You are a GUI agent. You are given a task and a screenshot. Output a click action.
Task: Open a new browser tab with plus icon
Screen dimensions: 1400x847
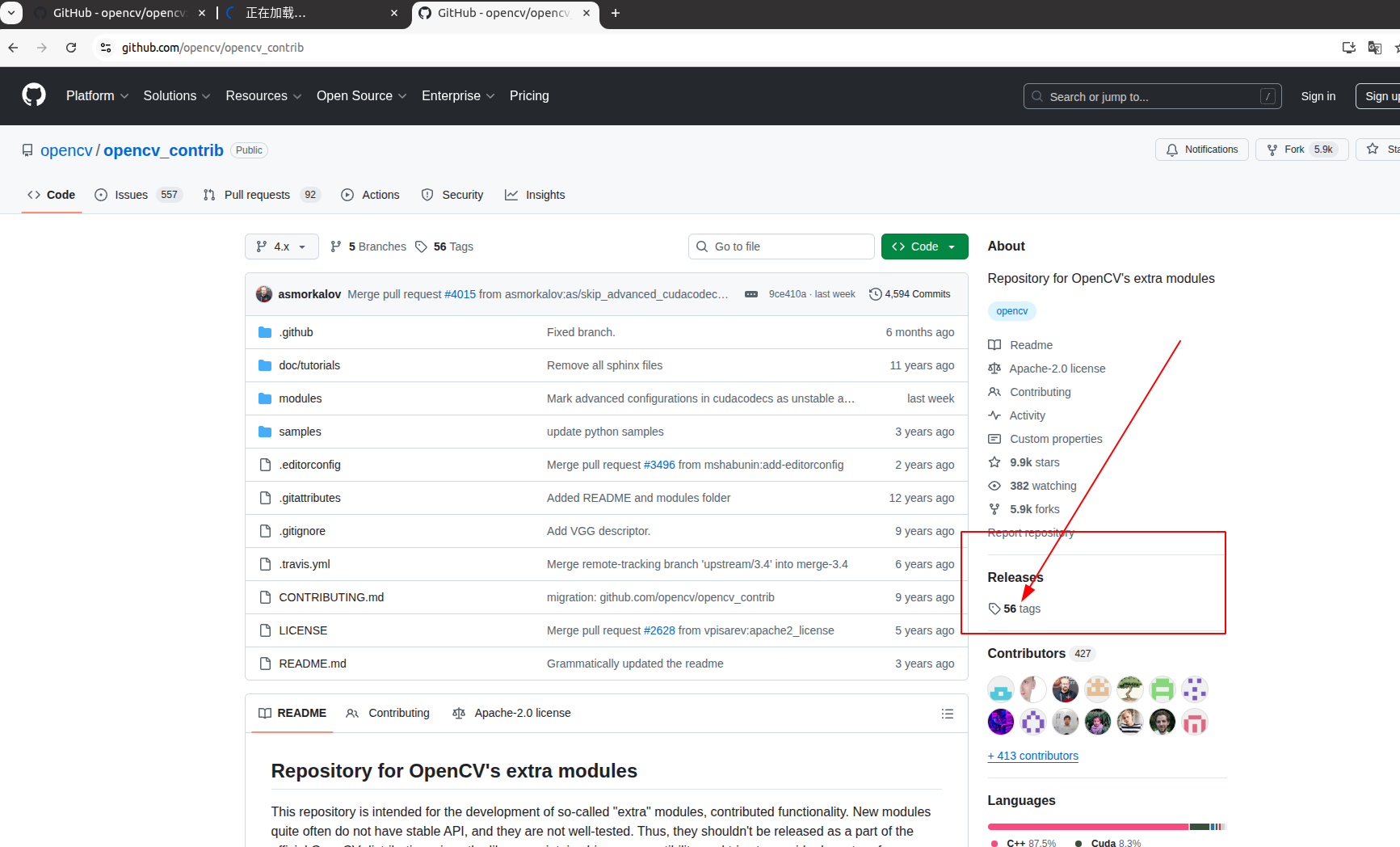pos(616,13)
